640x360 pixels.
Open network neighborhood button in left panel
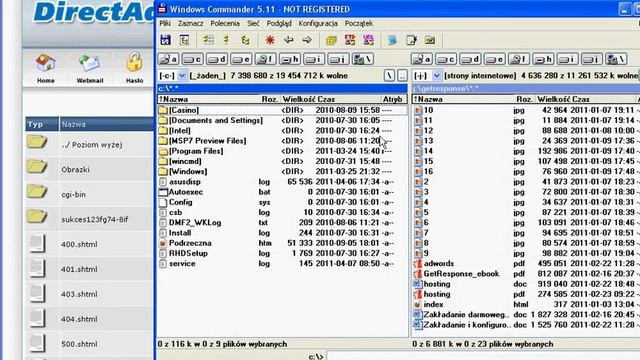click(362, 59)
